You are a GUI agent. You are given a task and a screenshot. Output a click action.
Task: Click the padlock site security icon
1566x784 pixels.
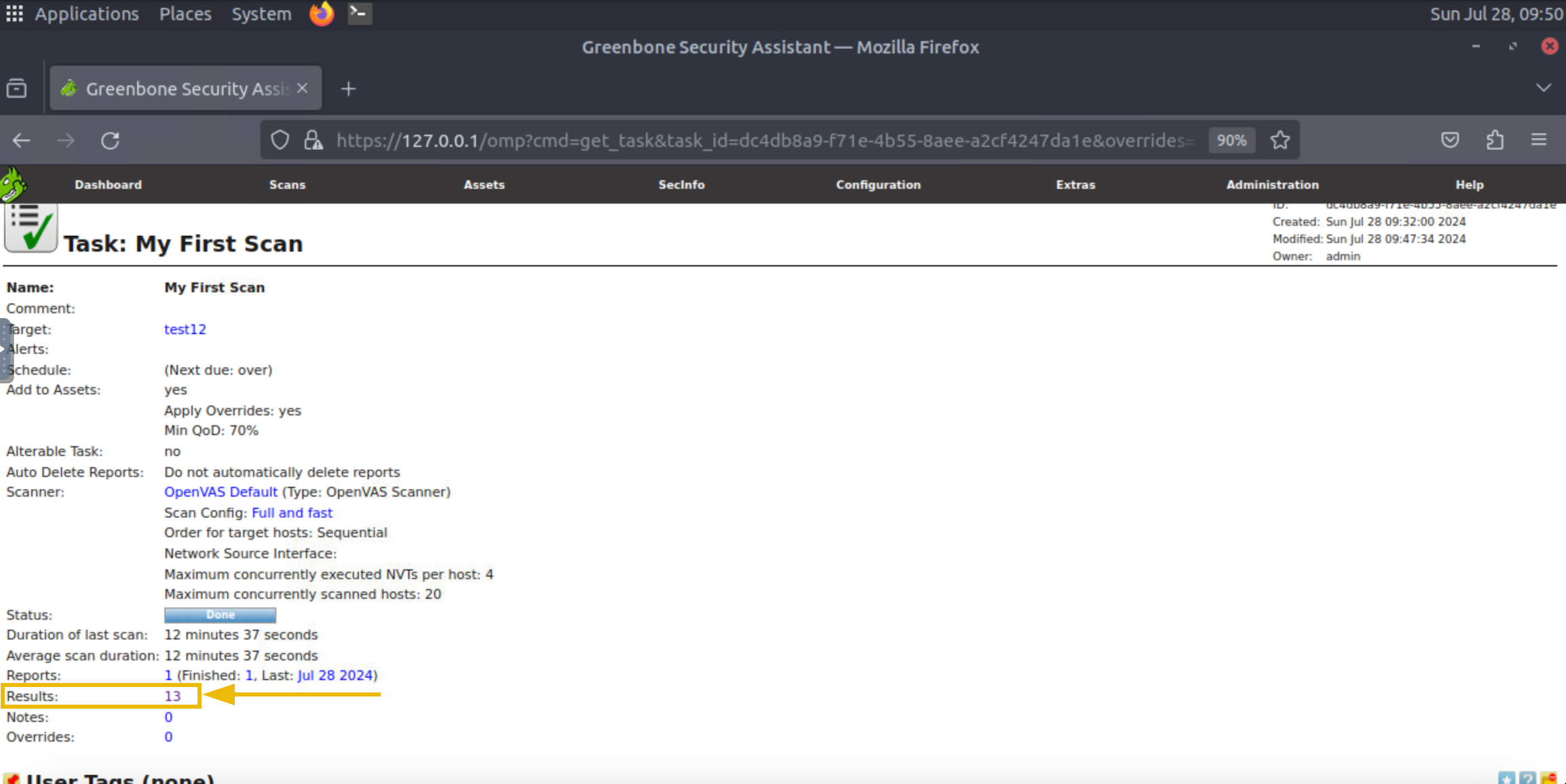point(314,140)
